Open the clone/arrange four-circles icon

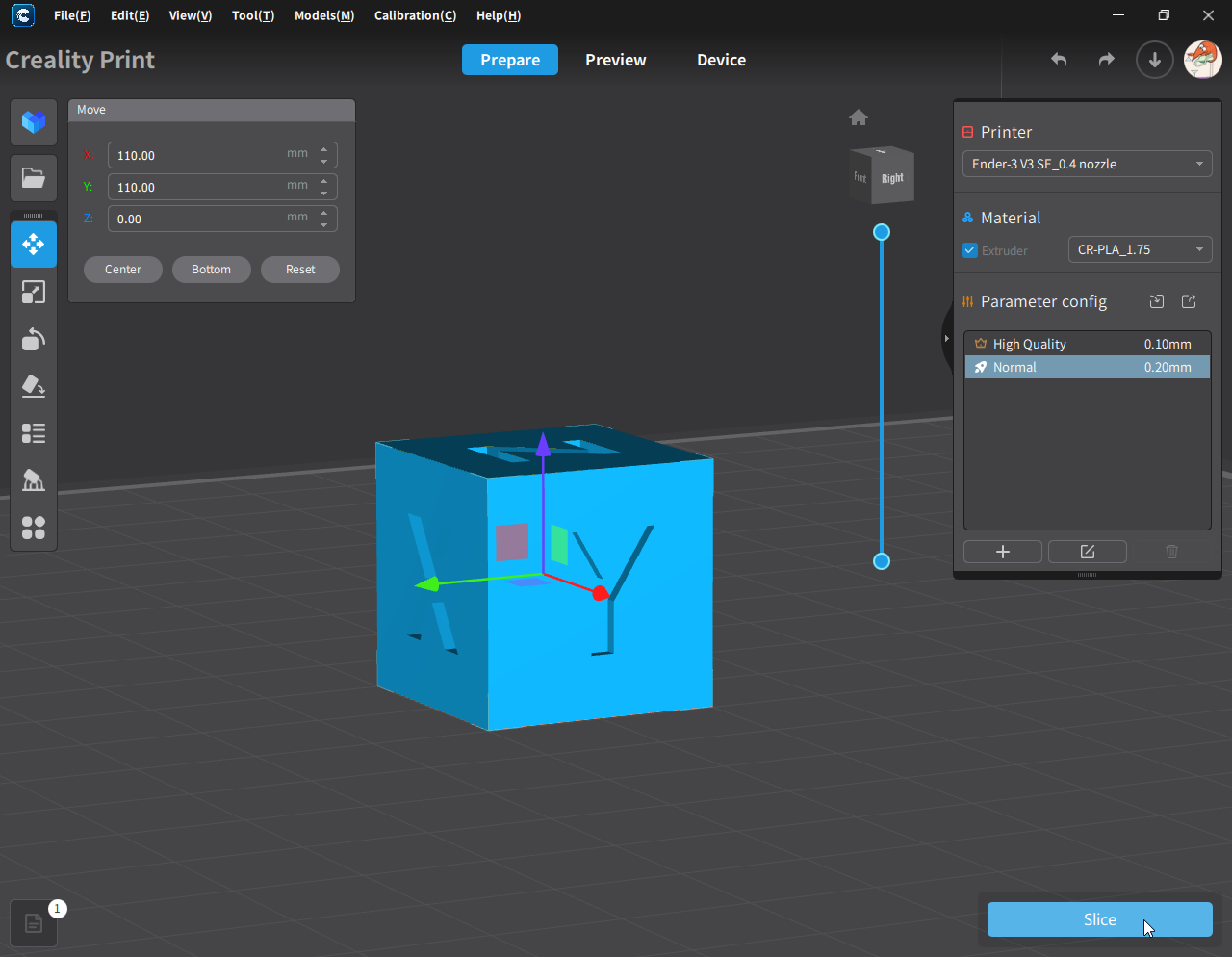tap(34, 528)
